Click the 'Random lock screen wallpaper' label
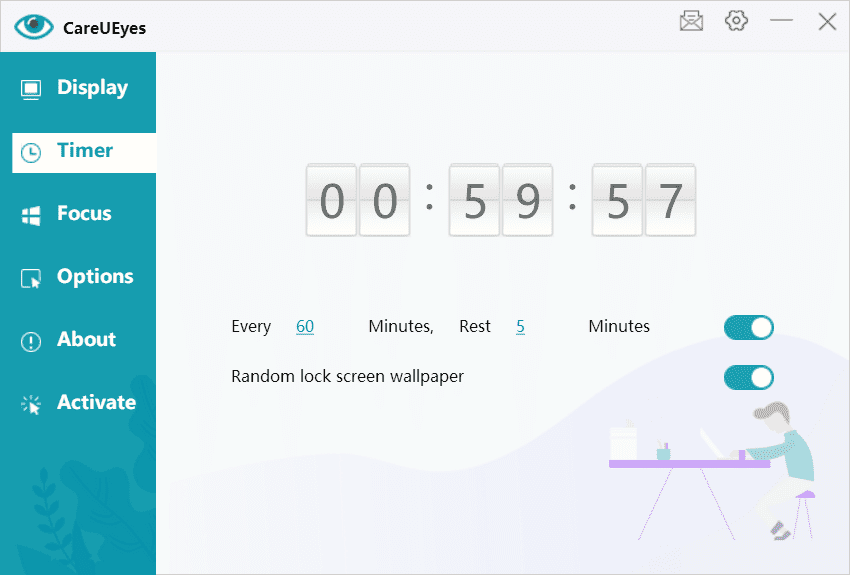 pyautogui.click(x=347, y=376)
